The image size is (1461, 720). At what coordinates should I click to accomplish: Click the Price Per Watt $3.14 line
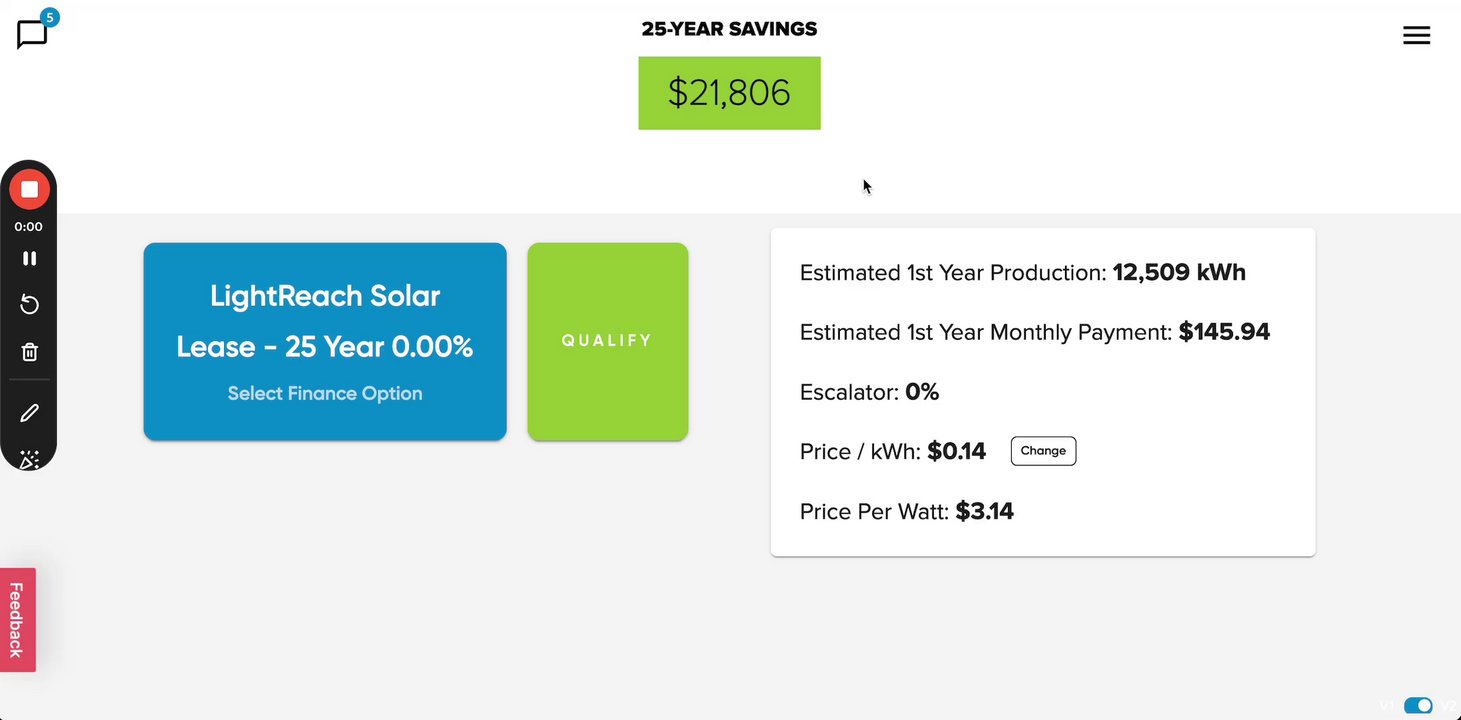[906, 512]
